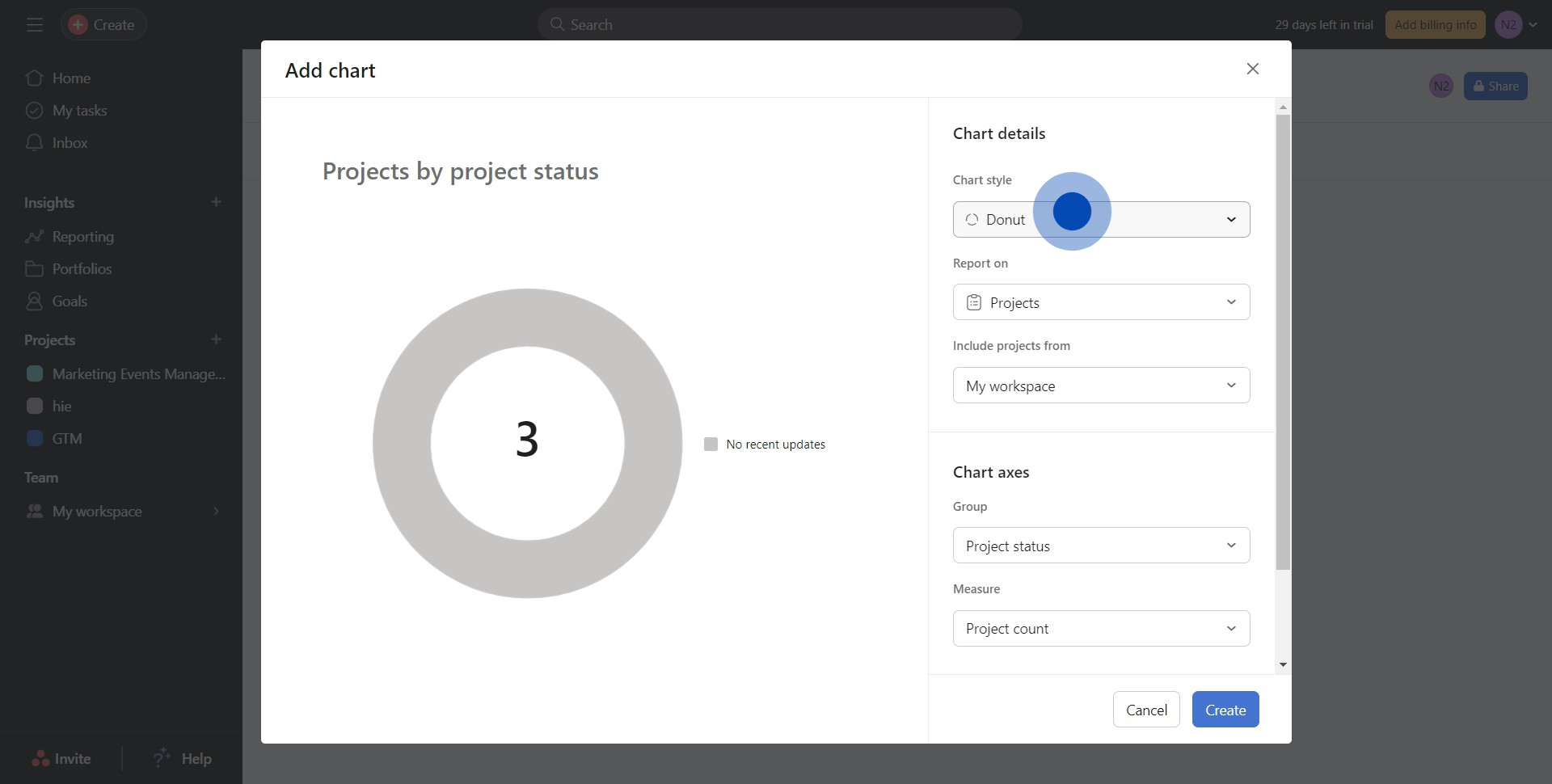
Task: Click the scroll down arrow in chart panel
Action: pos(1283,665)
